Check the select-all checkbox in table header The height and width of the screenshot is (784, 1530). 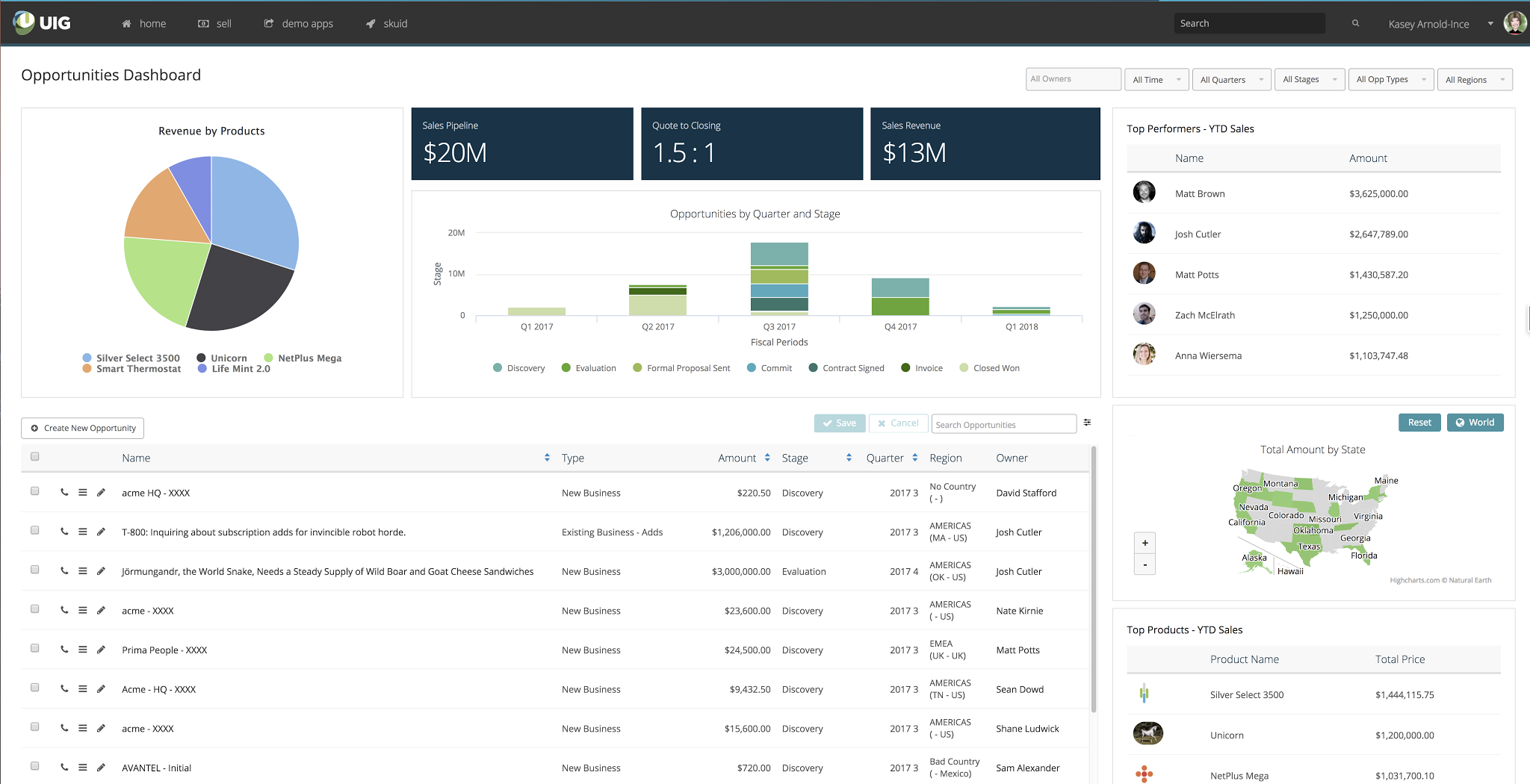(35, 456)
